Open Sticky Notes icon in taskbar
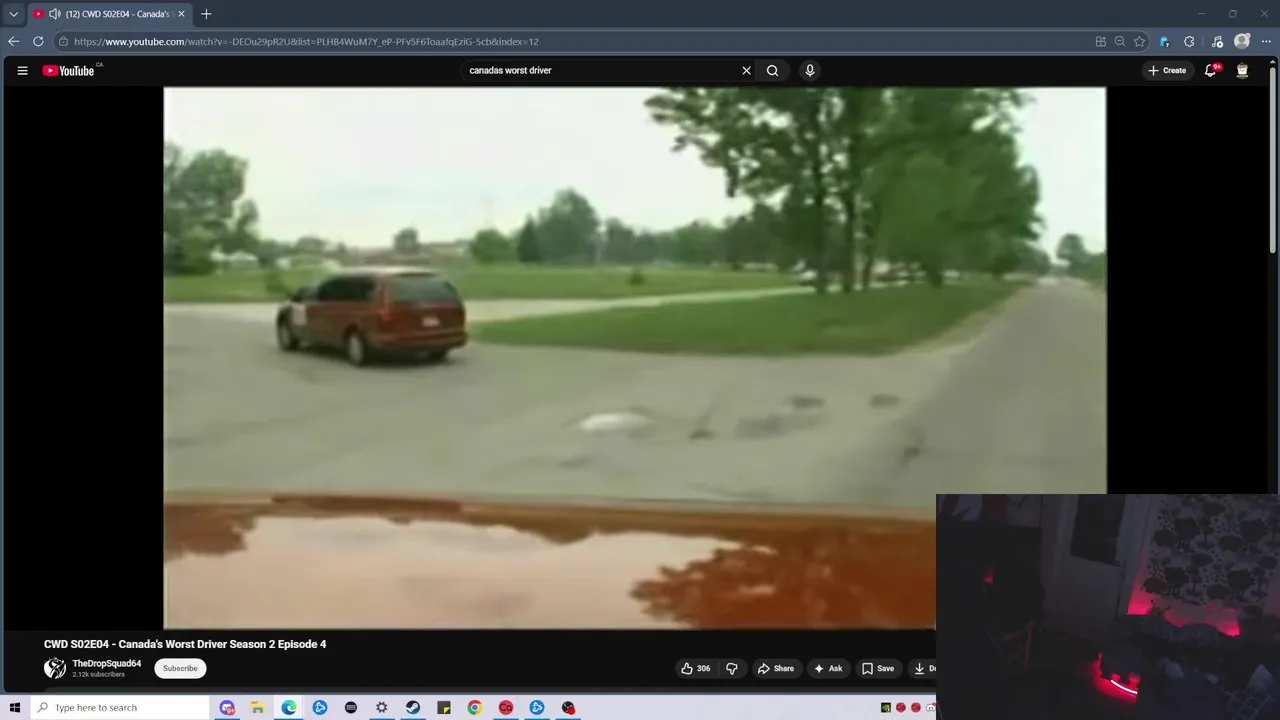The width and height of the screenshot is (1280, 720). 444,707
